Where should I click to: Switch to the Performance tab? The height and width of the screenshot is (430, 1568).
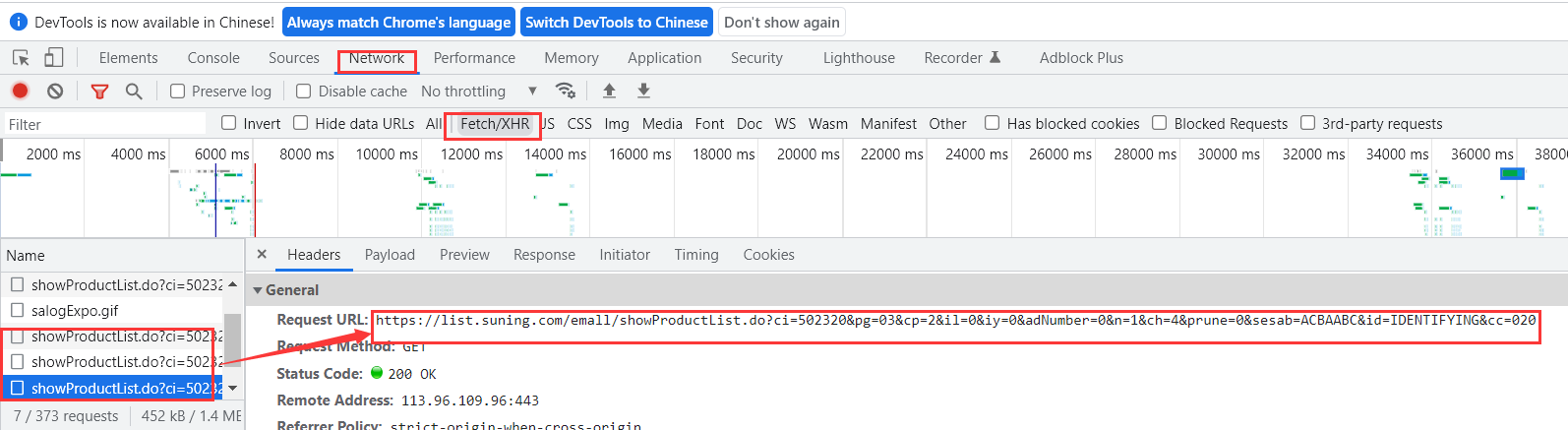pyautogui.click(x=474, y=58)
